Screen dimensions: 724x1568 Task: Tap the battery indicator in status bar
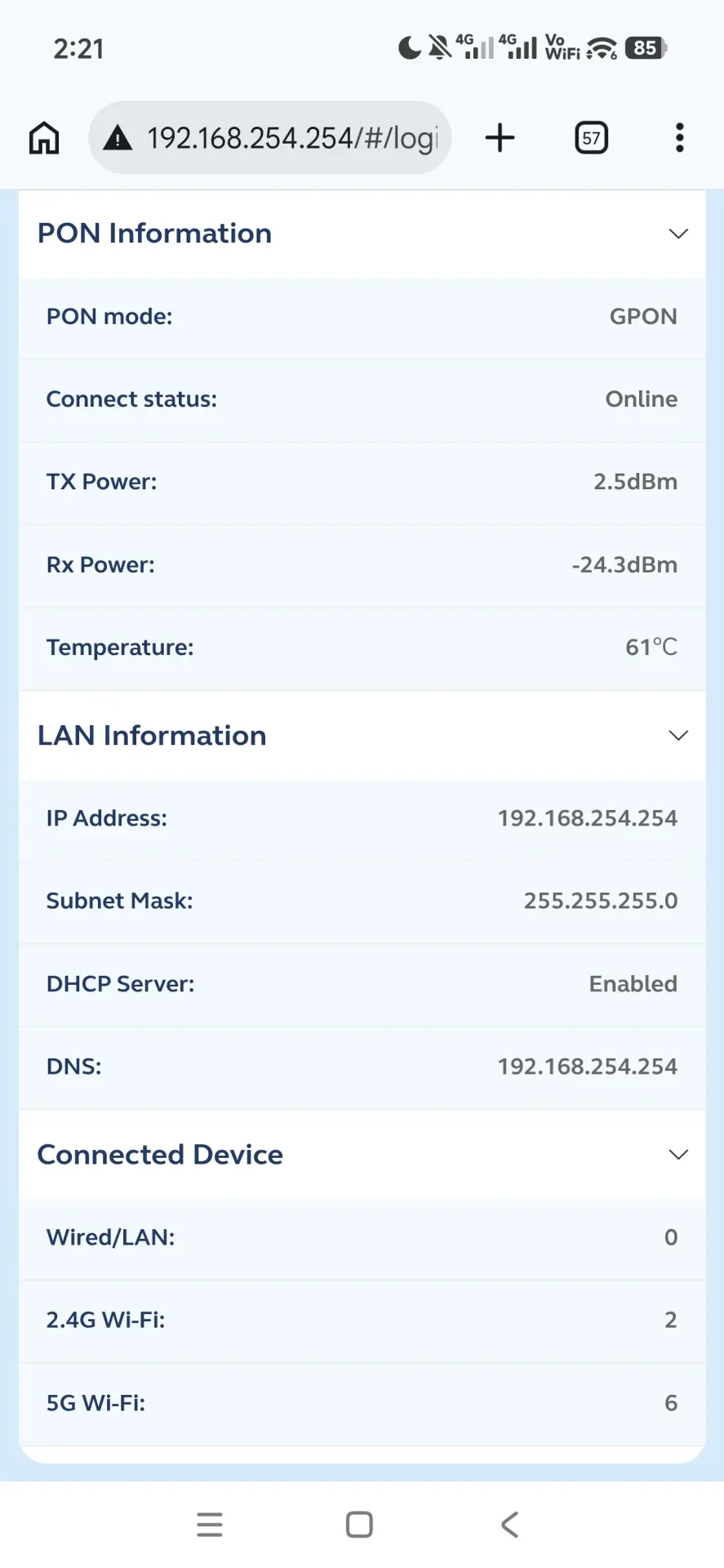click(x=646, y=48)
